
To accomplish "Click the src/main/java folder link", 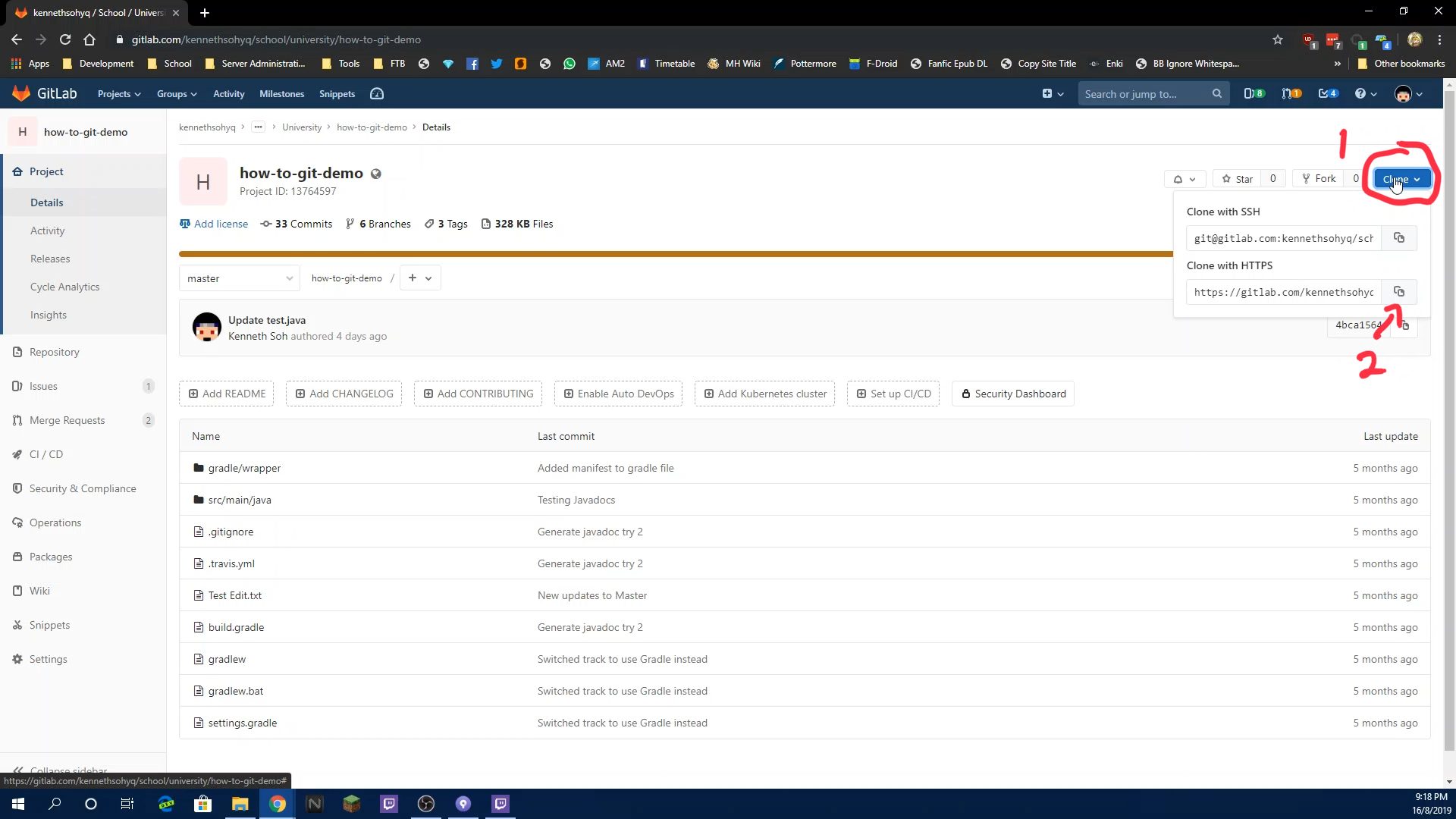I will pos(239,499).
